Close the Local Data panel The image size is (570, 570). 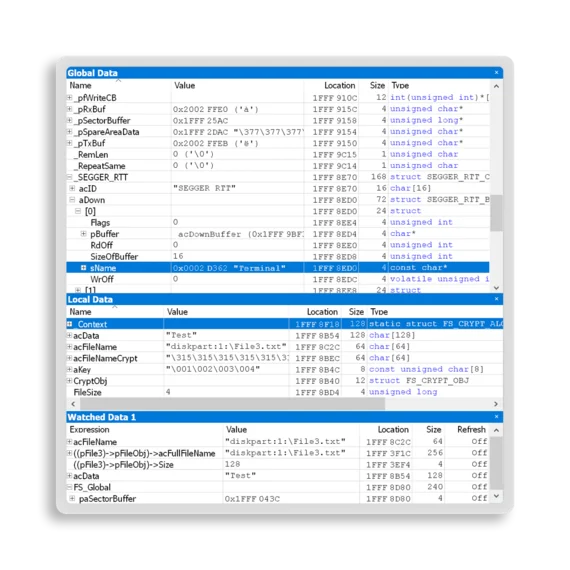496,299
